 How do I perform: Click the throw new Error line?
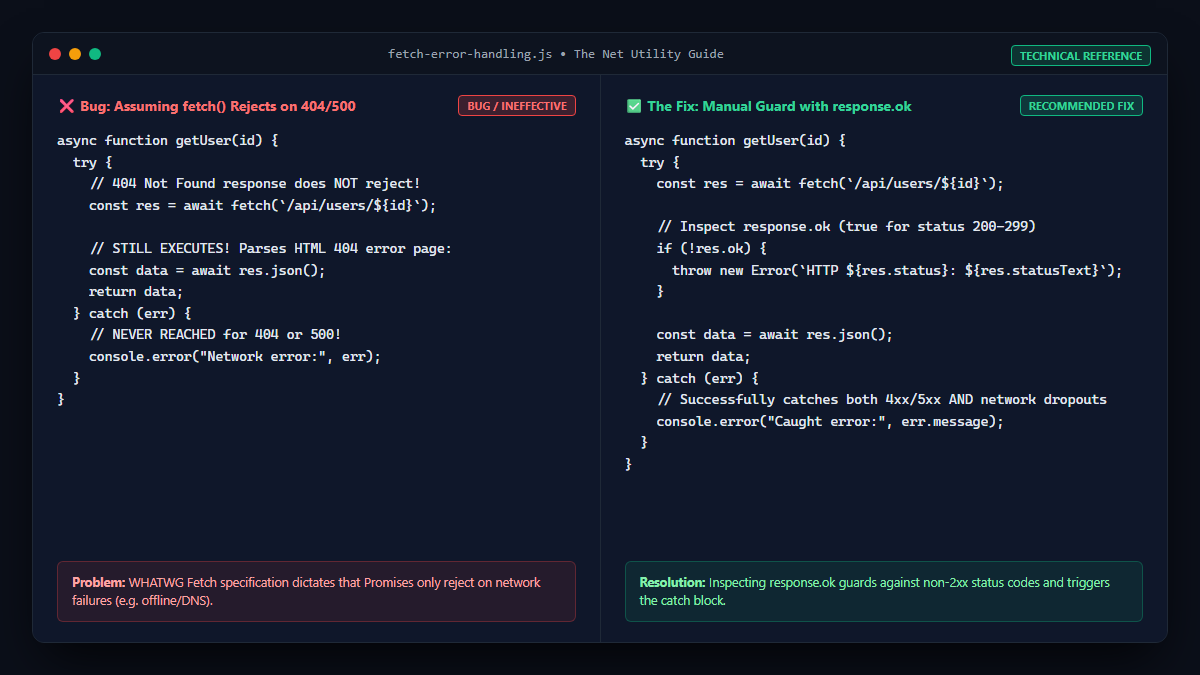[x=897, y=270]
